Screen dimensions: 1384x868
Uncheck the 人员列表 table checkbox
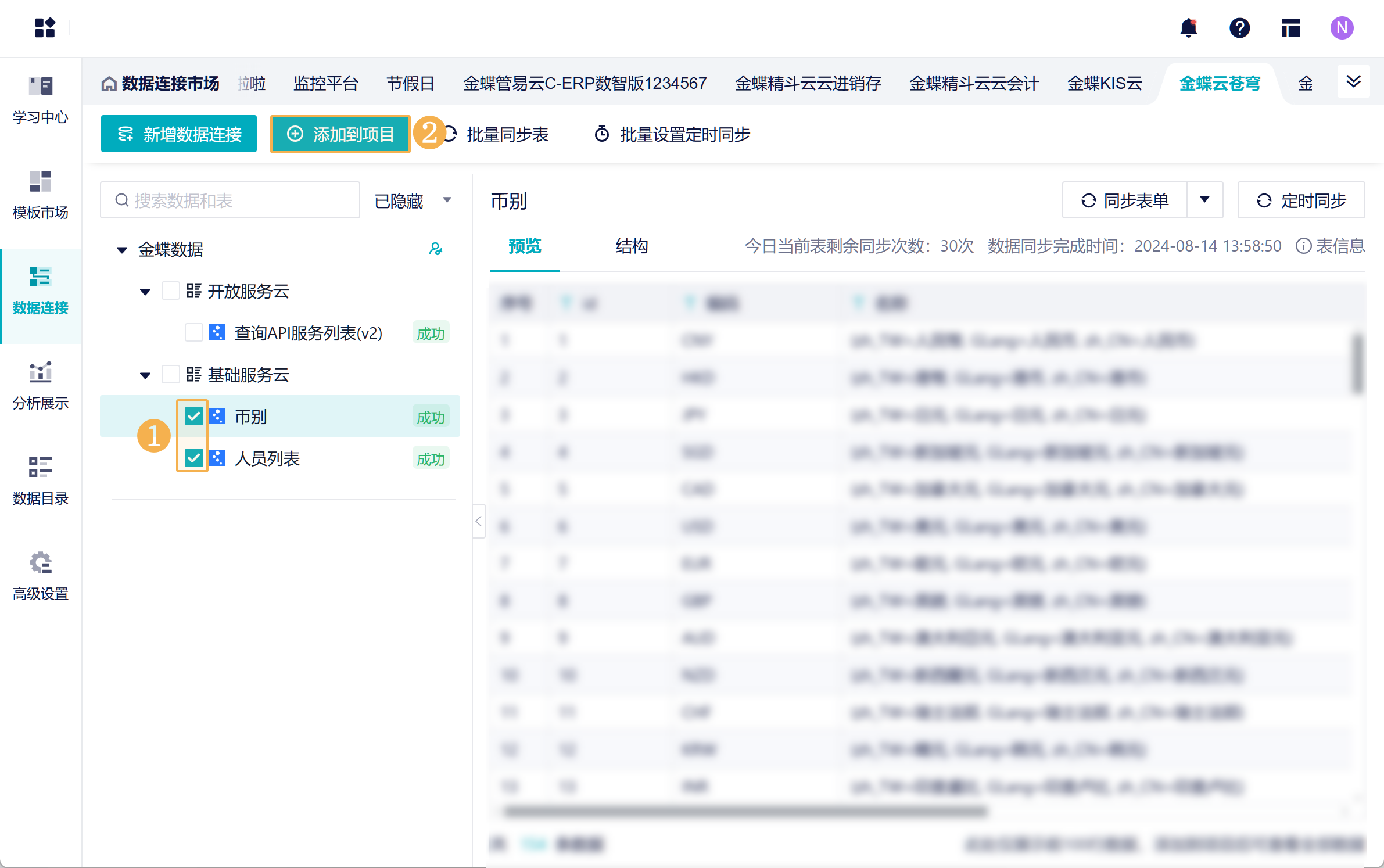[x=193, y=458]
